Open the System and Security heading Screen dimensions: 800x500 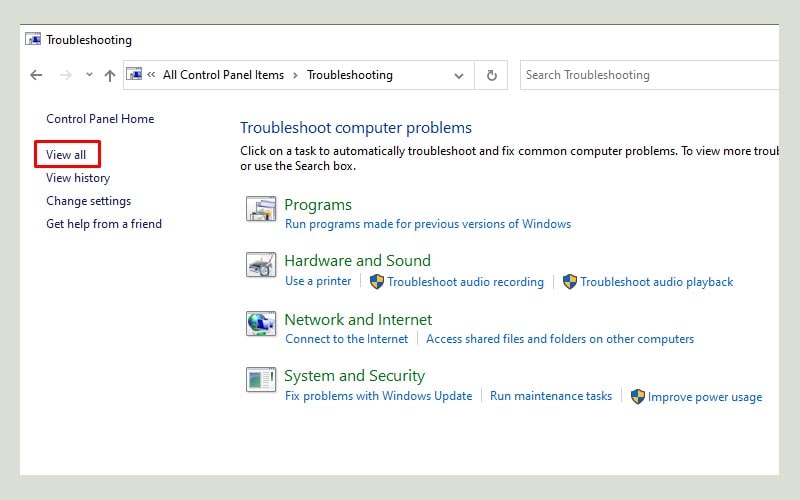pyautogui.click(x=355, y=376)
